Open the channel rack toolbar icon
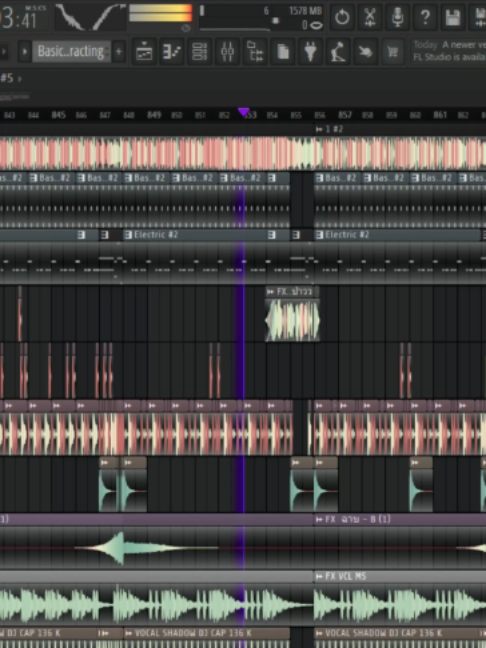This screenshot has height=648, width=486. [200, 52]
